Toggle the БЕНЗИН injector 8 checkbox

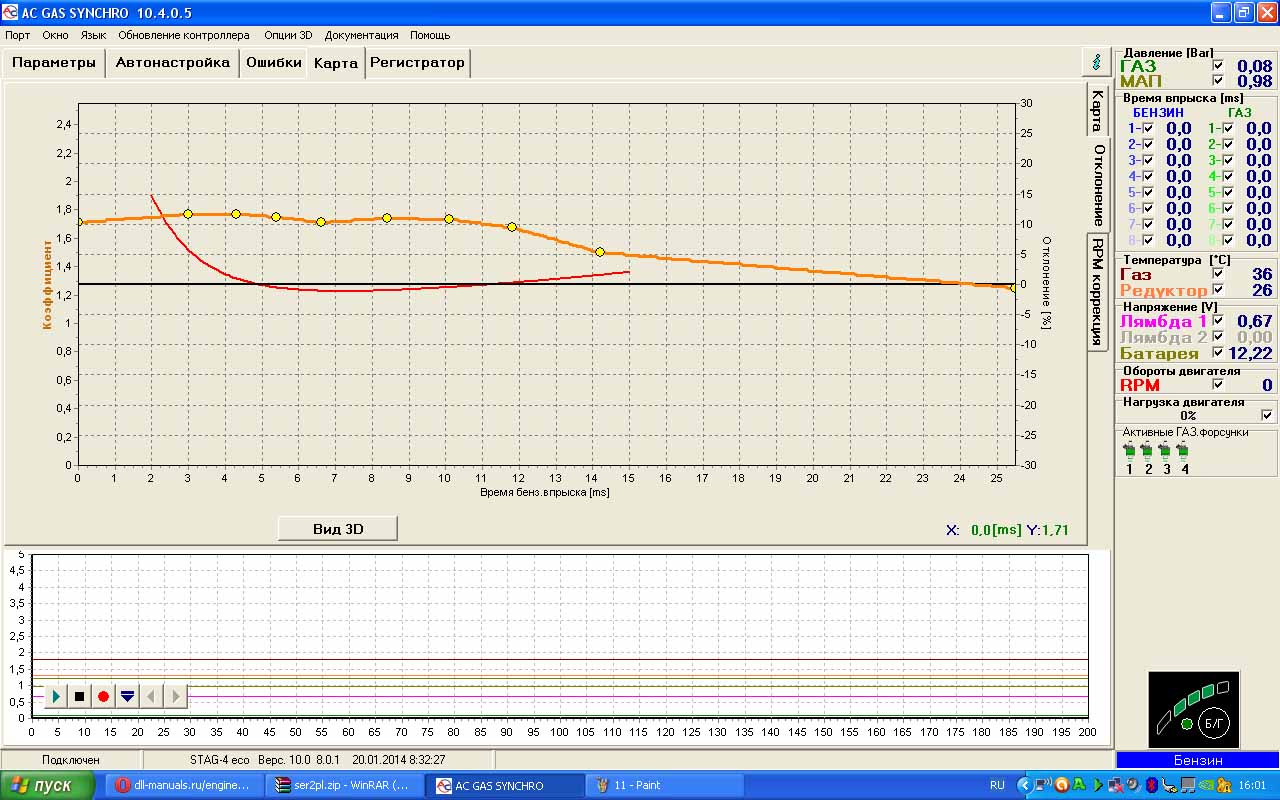pyautogui.click(x=1148, y=240)
